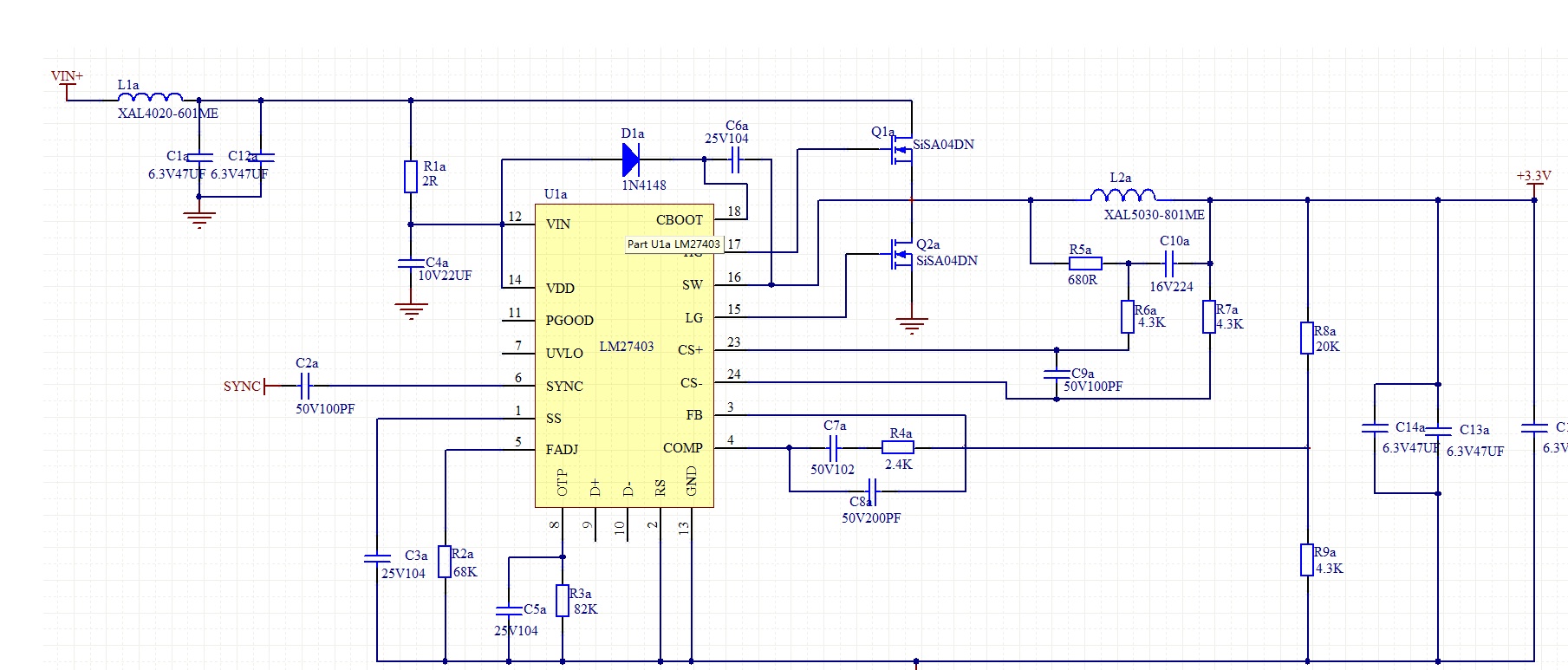Click the ground symbol under Q2a
Screen dimensions: 1568x670
tap(911, 326)
